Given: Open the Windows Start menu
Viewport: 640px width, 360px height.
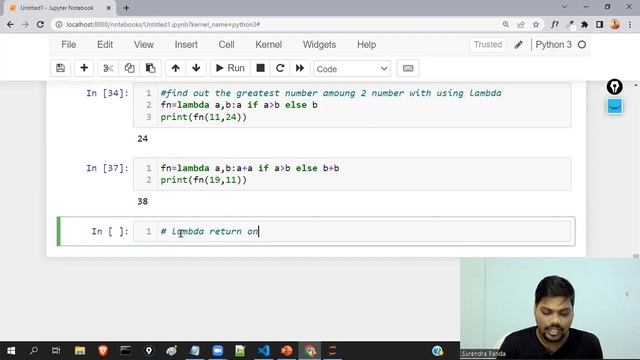Looking at the screenshot, I should (11, 351).
